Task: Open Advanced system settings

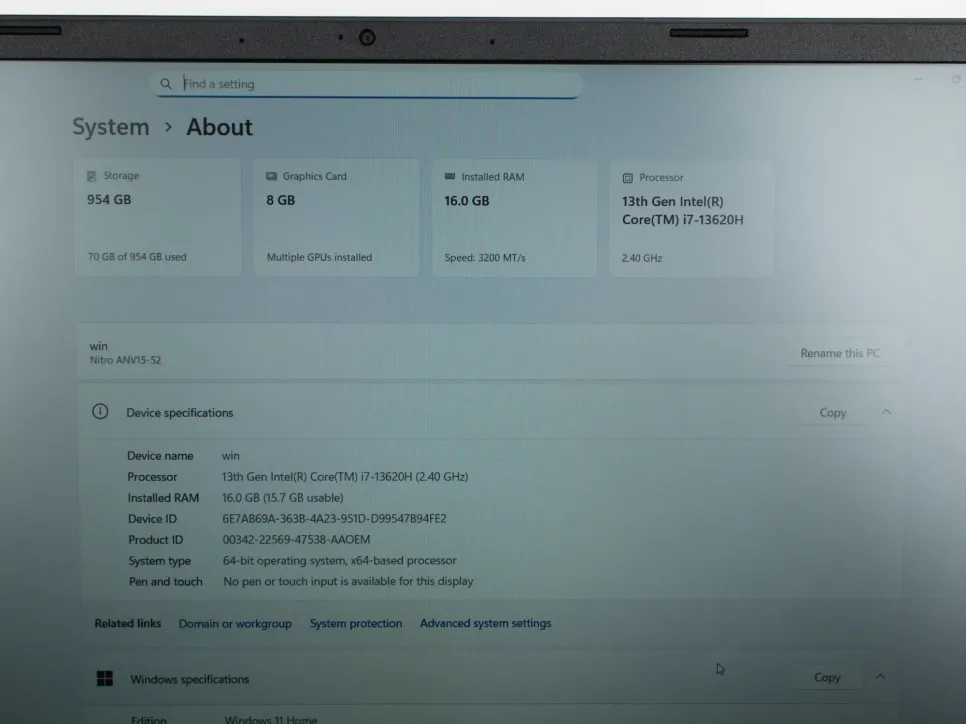Action: pos(485,624)
